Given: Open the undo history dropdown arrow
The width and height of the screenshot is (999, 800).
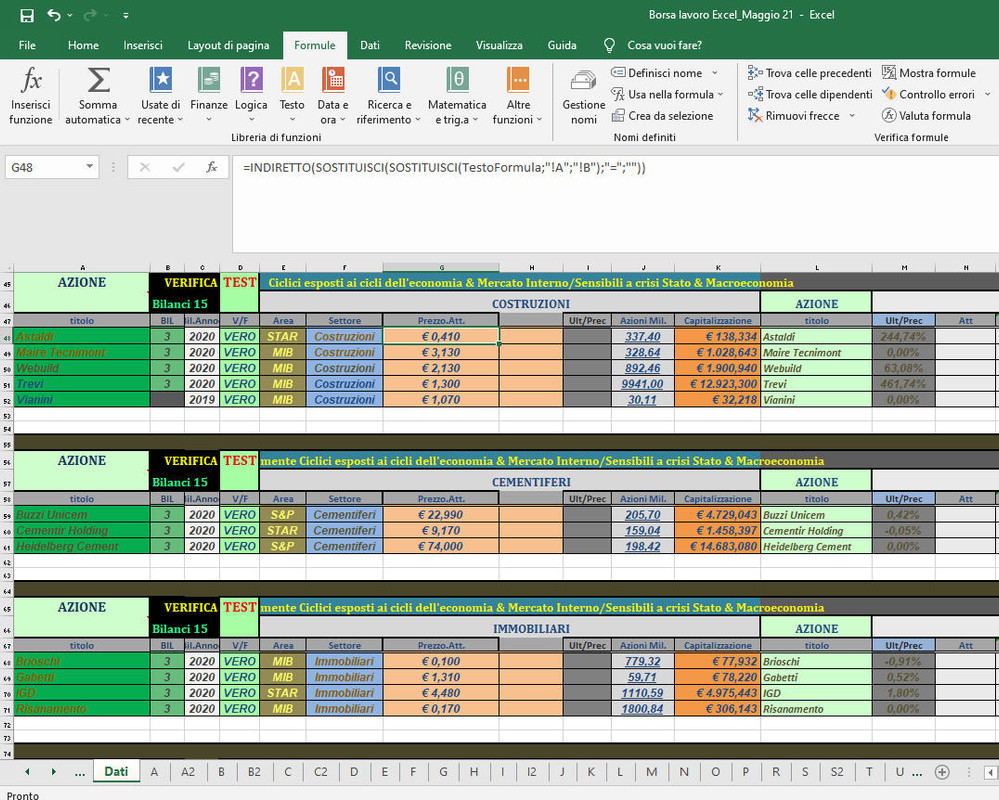Looking at the screenshot, I should pos(69,15).
